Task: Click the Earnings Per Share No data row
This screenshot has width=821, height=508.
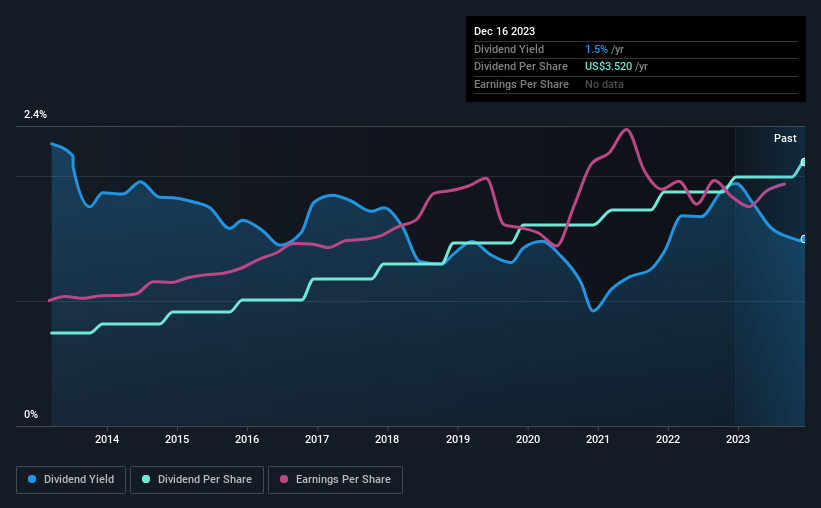Action: (636, 84)
